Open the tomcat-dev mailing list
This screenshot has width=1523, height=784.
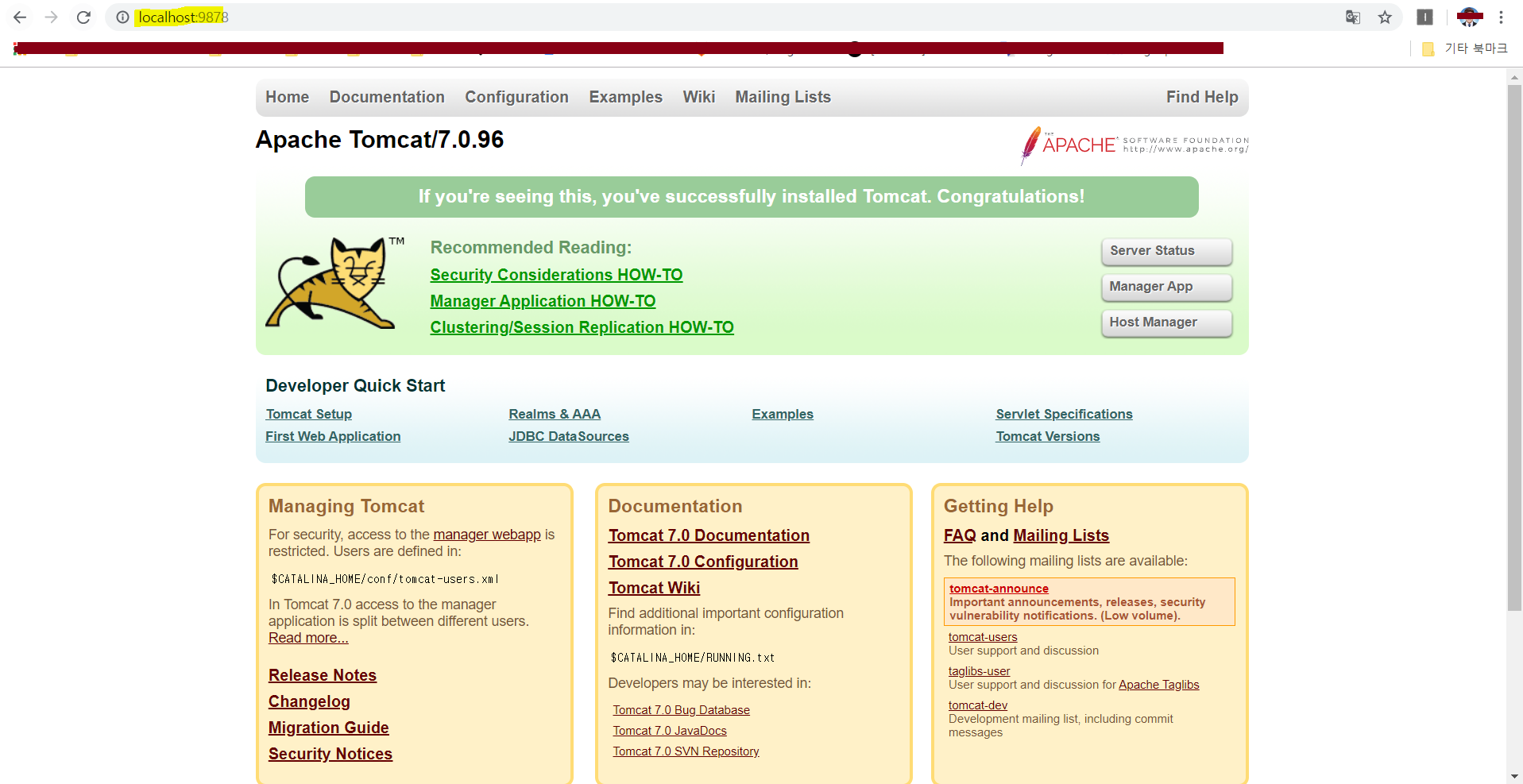click(x=978, y=705)
